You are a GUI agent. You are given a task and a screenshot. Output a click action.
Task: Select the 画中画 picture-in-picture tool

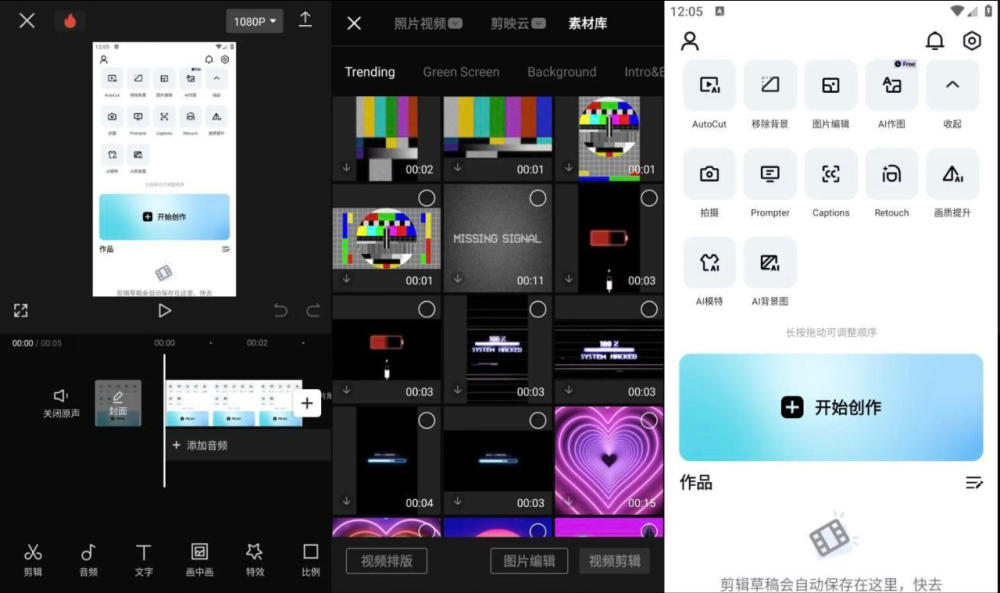(199, 560)
